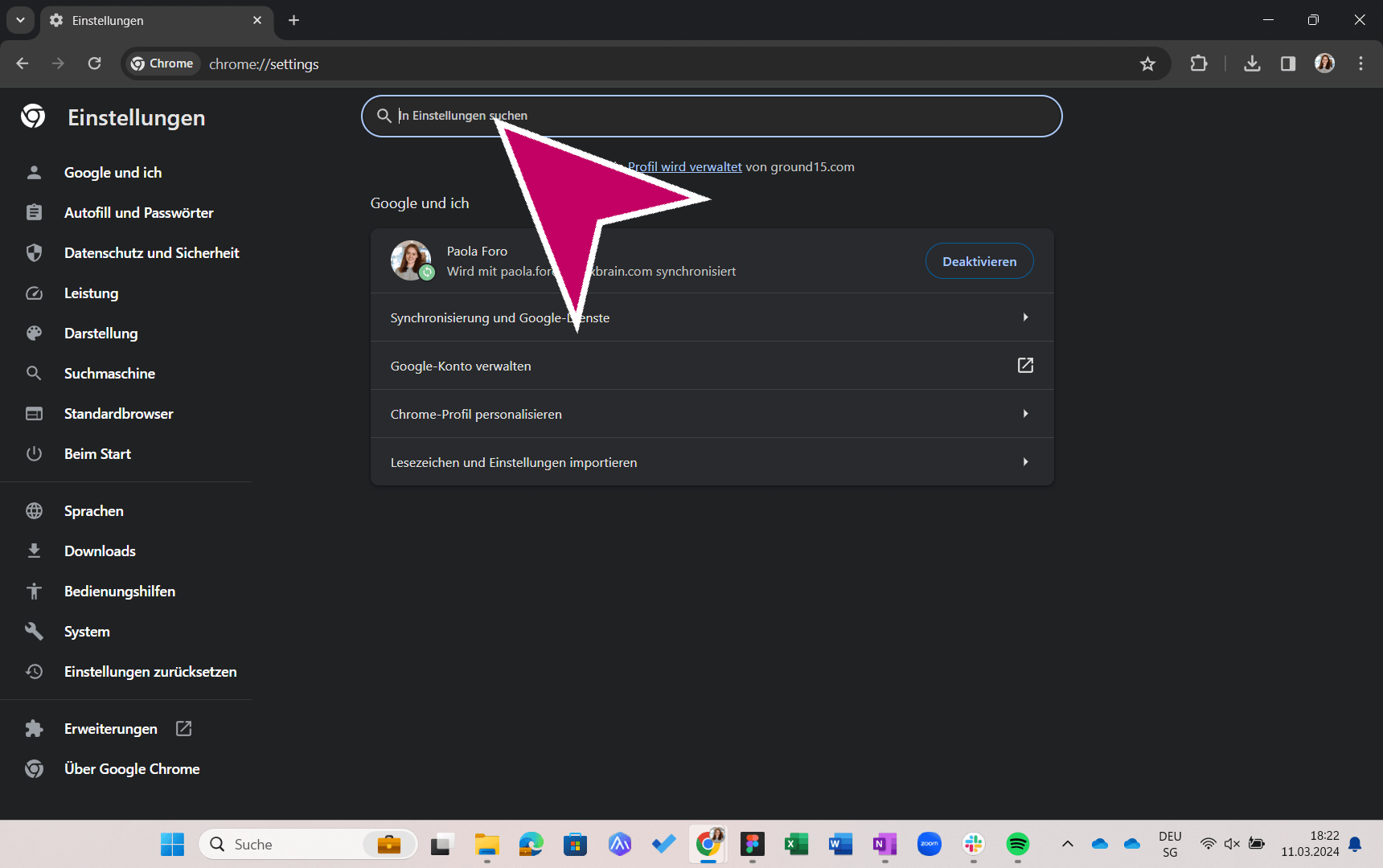Open the Chrome three-dot menu

pos(1360,63)
